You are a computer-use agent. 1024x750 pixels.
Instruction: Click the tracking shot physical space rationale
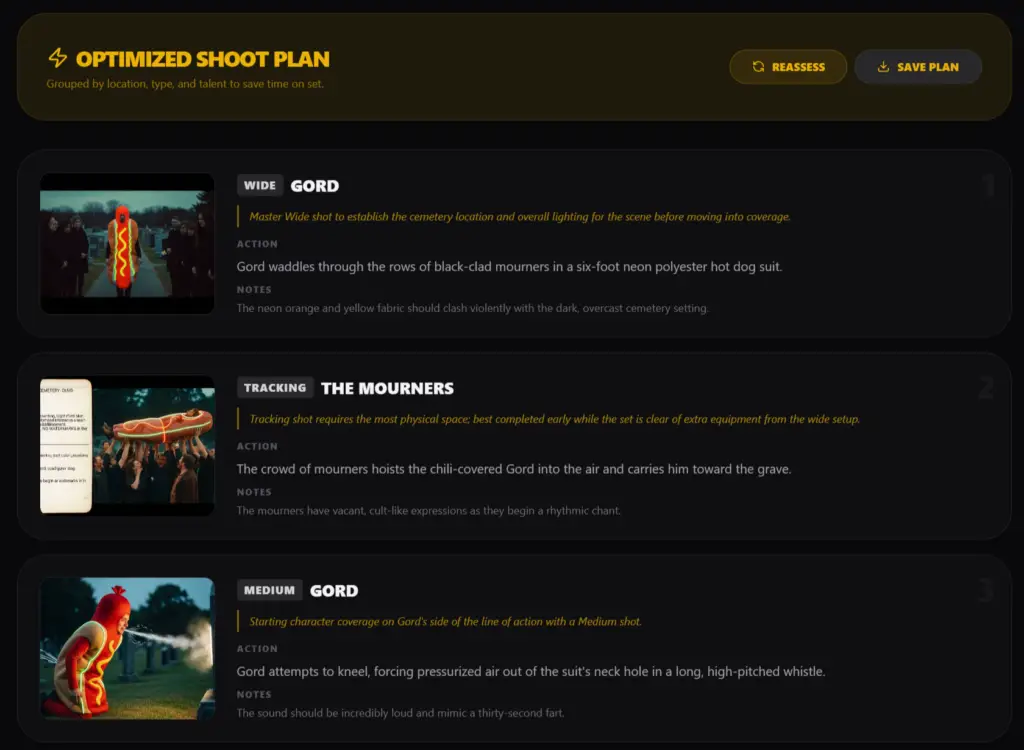[554, 420]
